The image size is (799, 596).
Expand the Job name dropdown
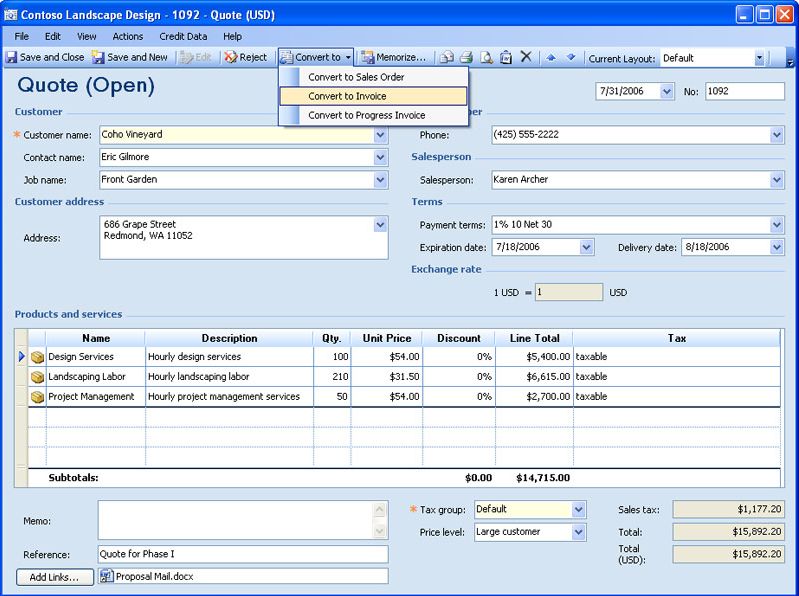pyautogui.click(x=380, y=180)
